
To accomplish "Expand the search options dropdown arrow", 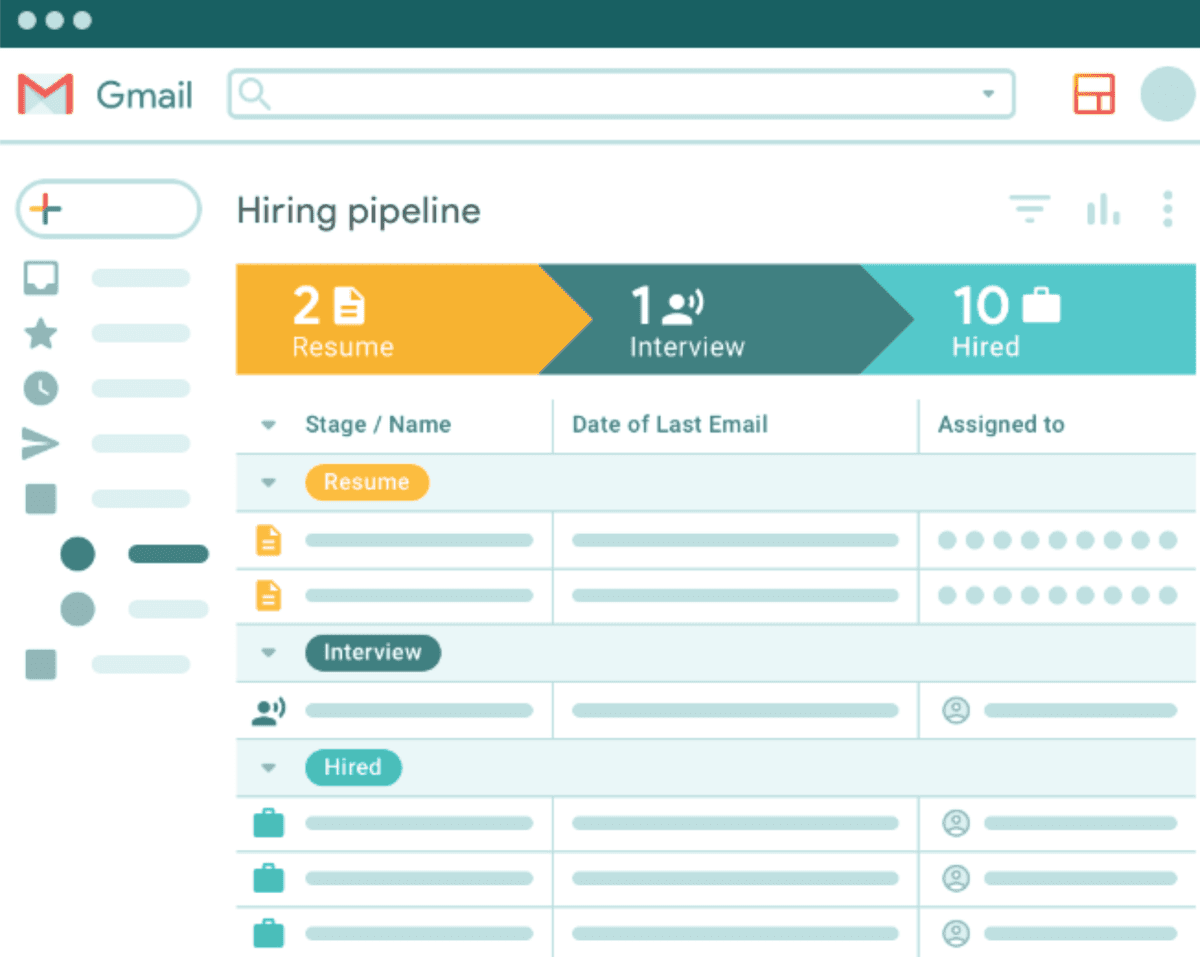I will click(988, 94).
